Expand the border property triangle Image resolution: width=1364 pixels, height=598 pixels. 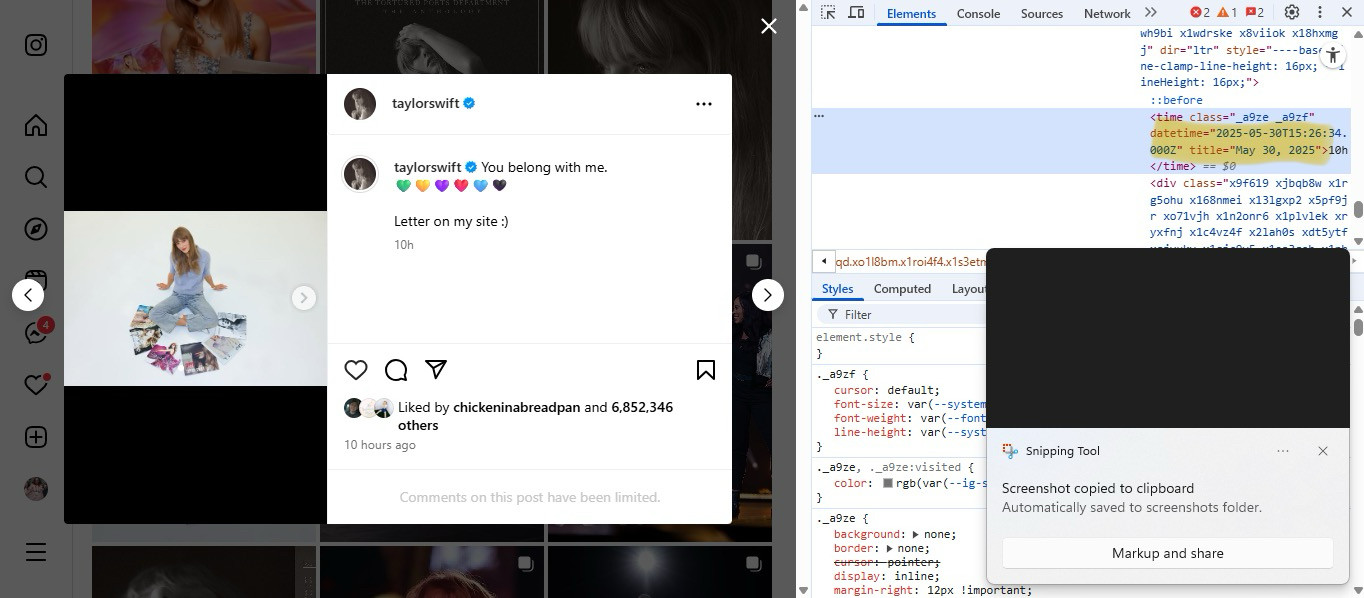(887, 548)
